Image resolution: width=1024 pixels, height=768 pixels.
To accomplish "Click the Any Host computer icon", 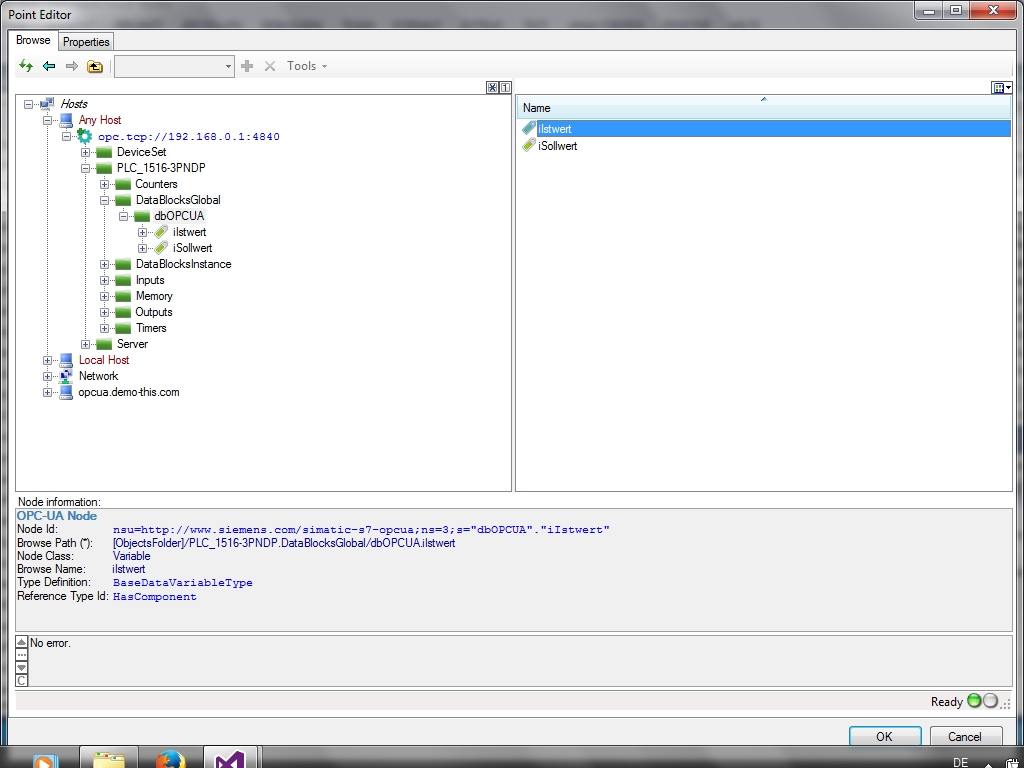I will [66, 120].
